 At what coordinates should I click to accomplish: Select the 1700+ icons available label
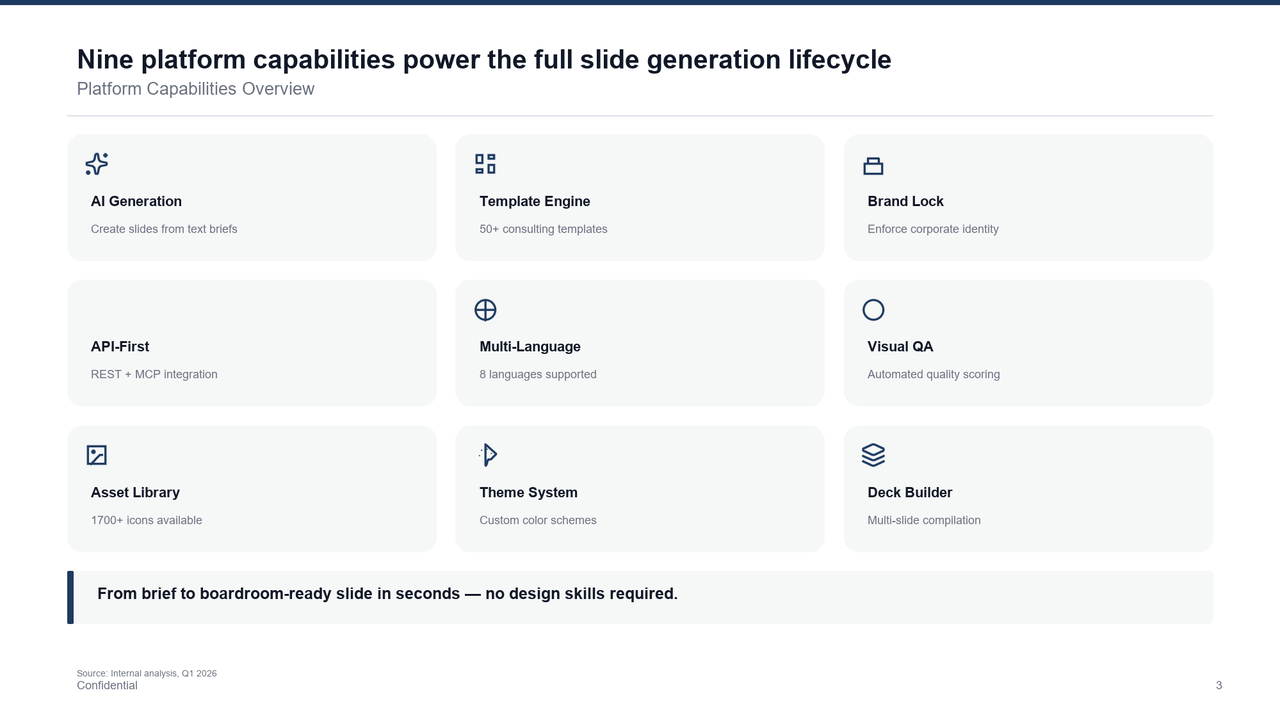click(146, 520)
